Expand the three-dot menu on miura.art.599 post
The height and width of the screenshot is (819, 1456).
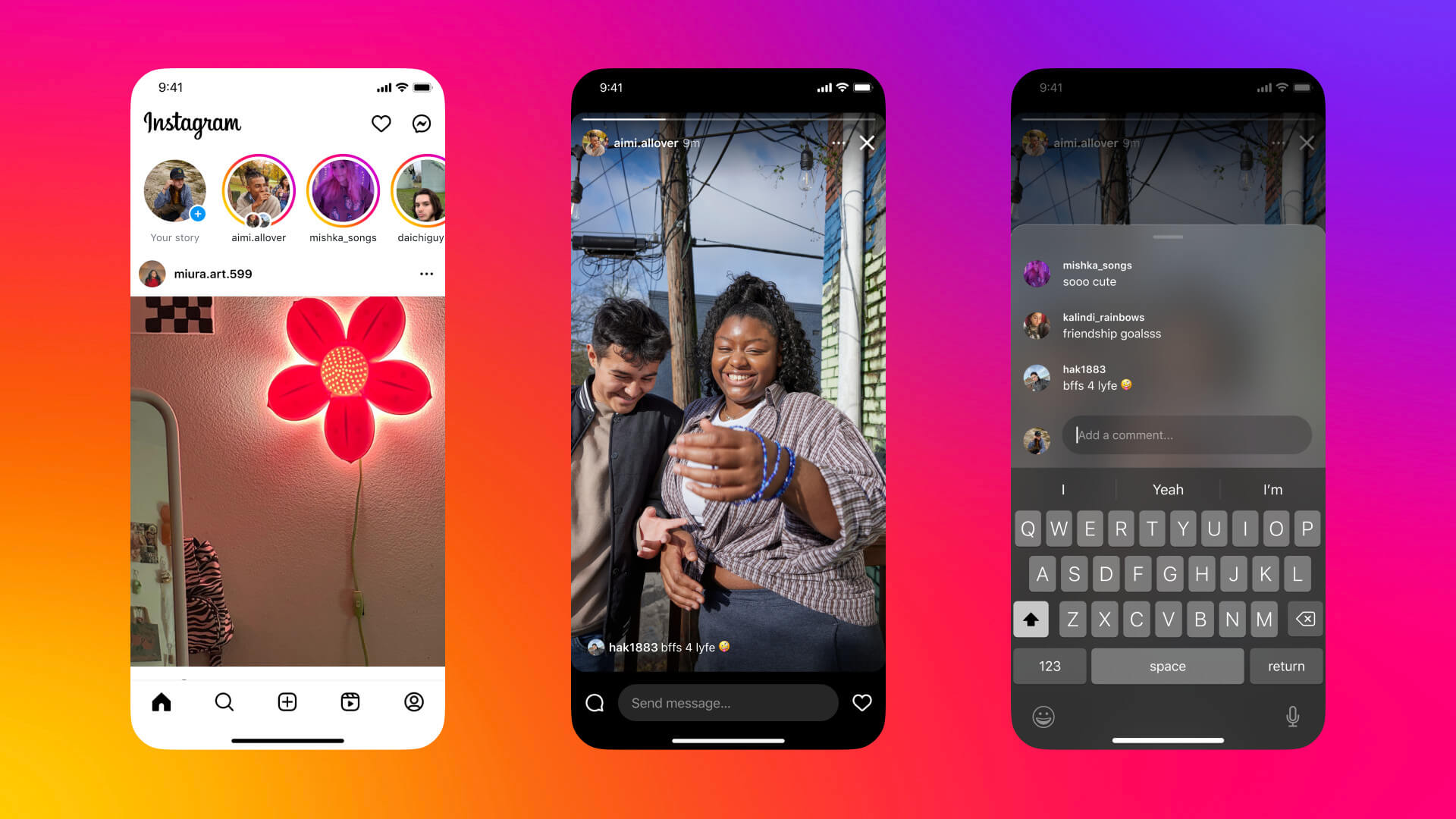pyautogui.click(x=425, y=273)
